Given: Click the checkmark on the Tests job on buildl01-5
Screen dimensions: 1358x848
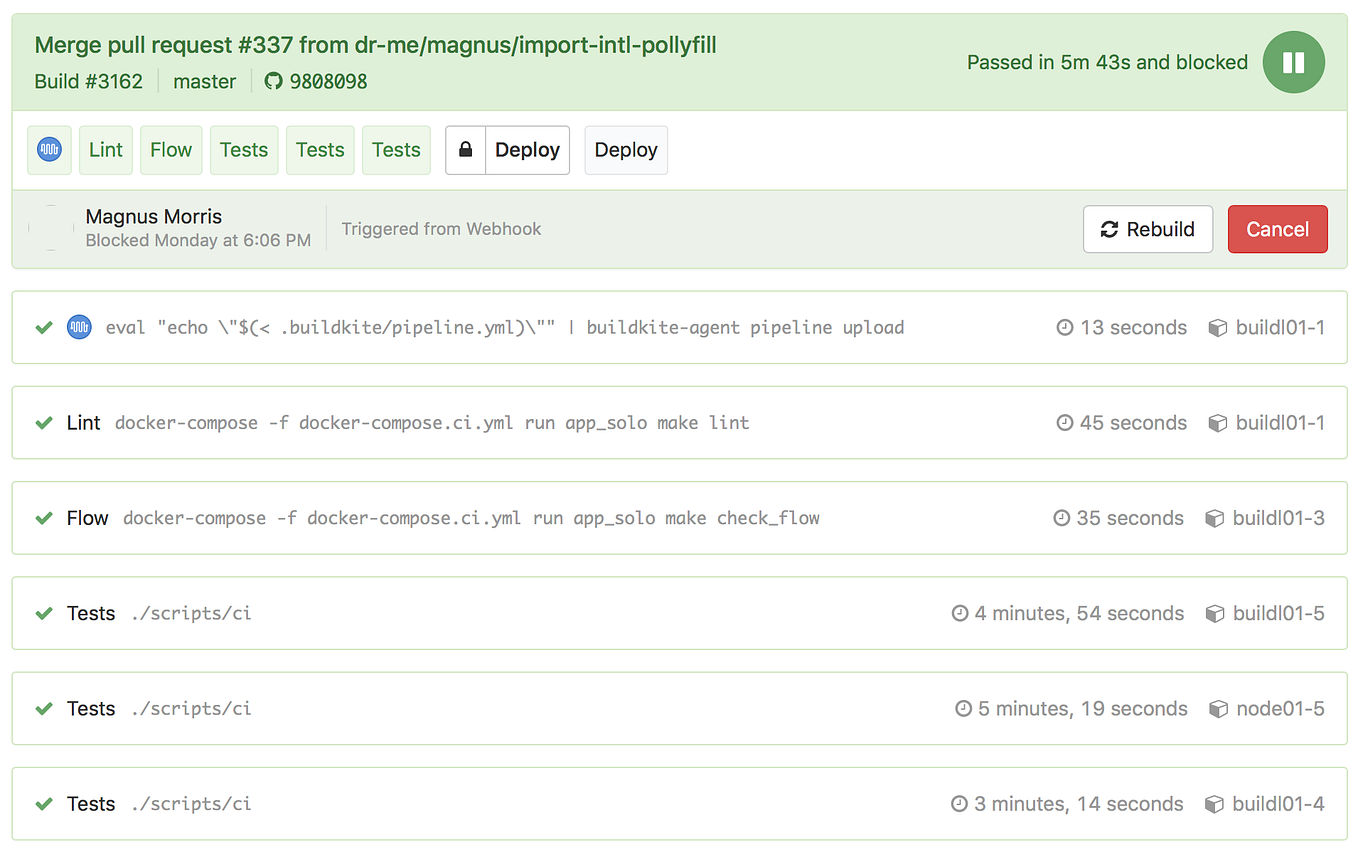Looking at the screenshot, I should click(x=44, y=613).
